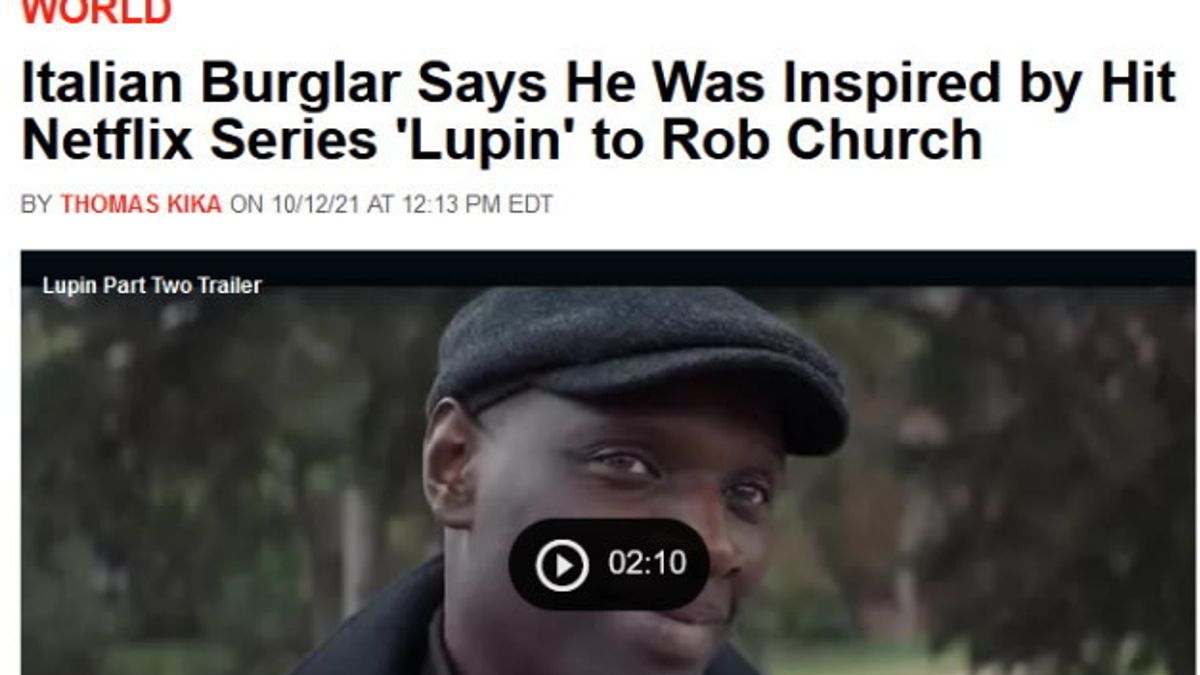1200x675 pixels.
Task: Open author Thomas Kika's profile
Action: [141, 205]
